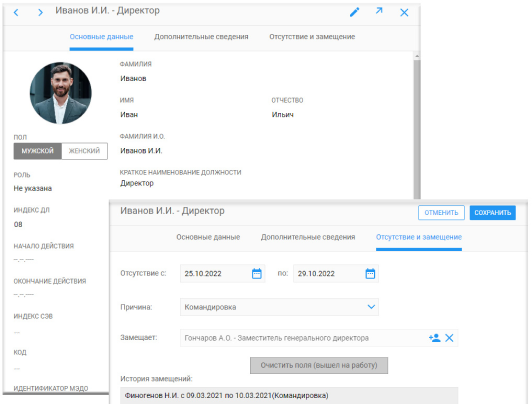The width and height of the screenshot is (532, 404).
Task: Select Женский gender option
Action: point(84,151)
